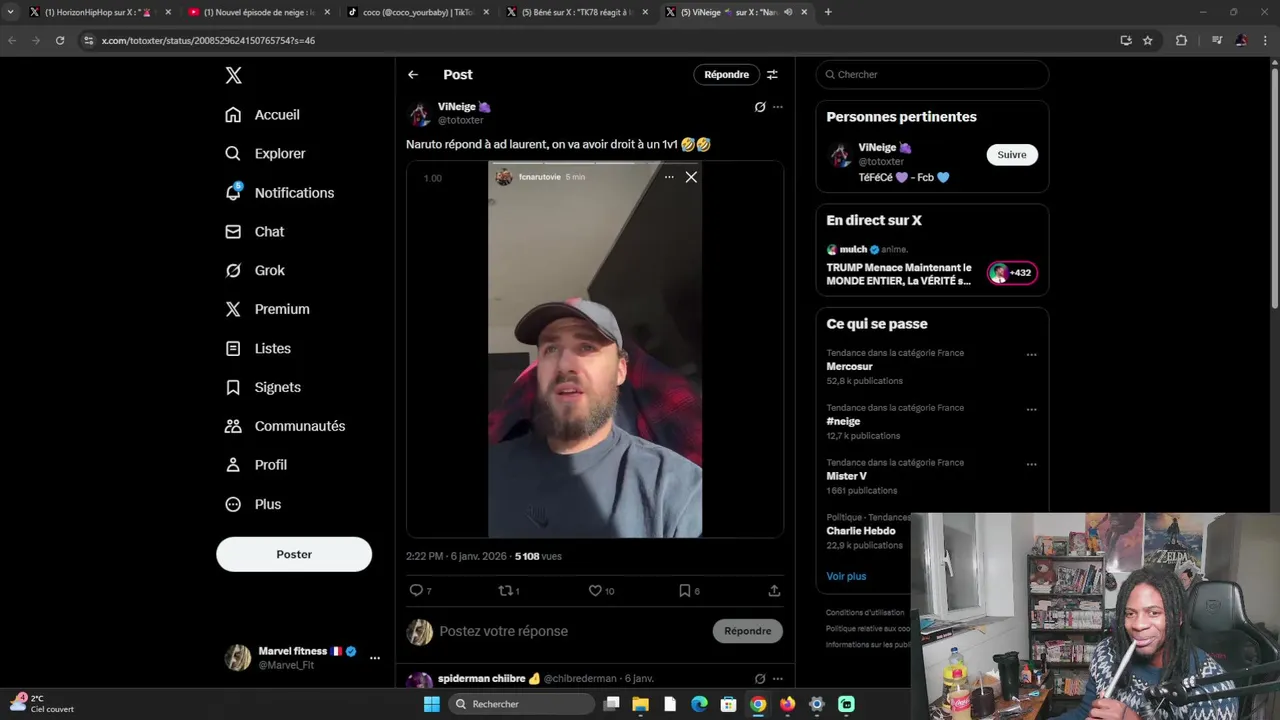
Task: Open the post date 6 janv. 2026
Action: [456, 556]
